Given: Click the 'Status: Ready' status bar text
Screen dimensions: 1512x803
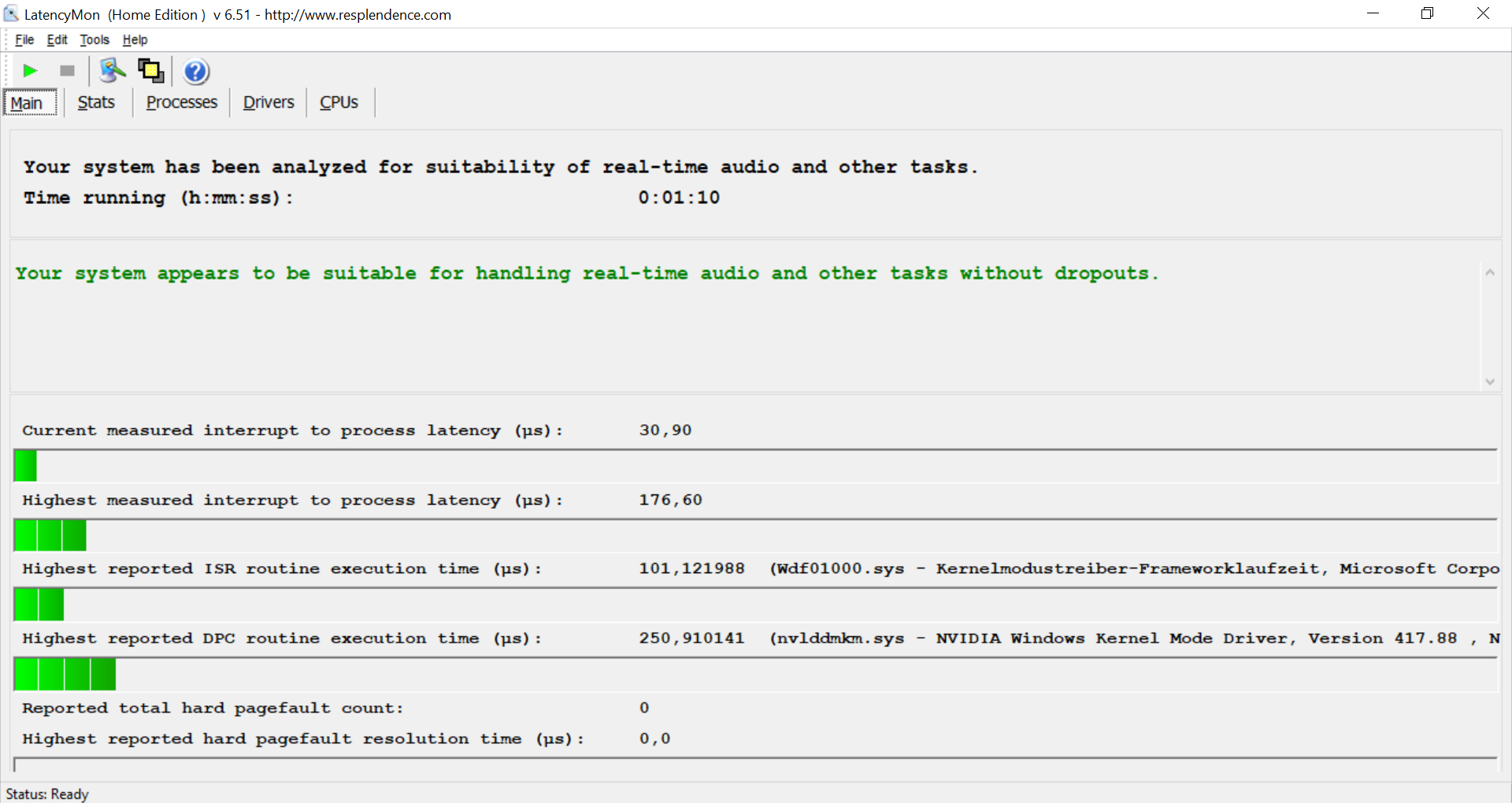Looking at the screenshot, I should pos(47,794).
